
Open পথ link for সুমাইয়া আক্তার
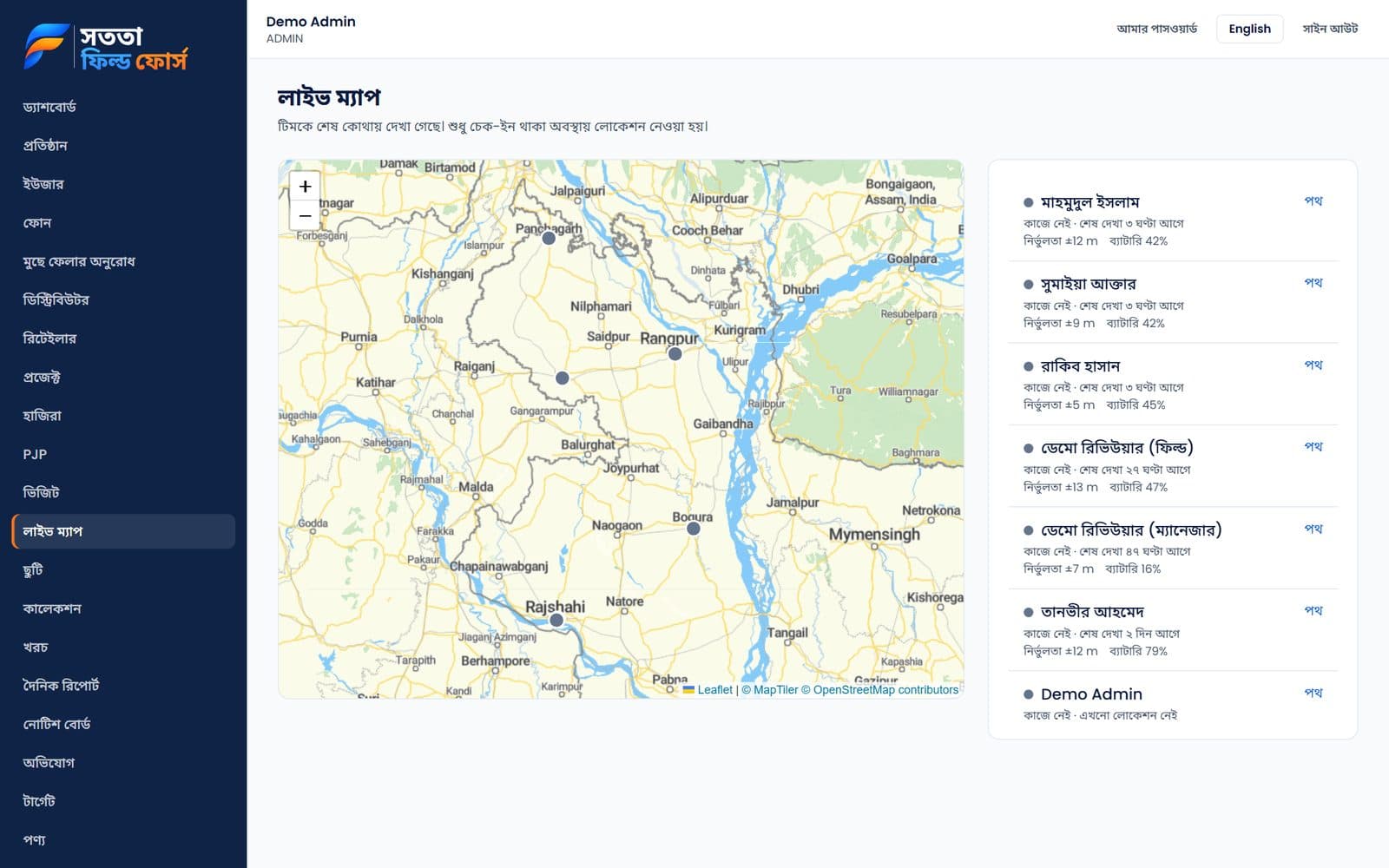tap(1313, 283)
